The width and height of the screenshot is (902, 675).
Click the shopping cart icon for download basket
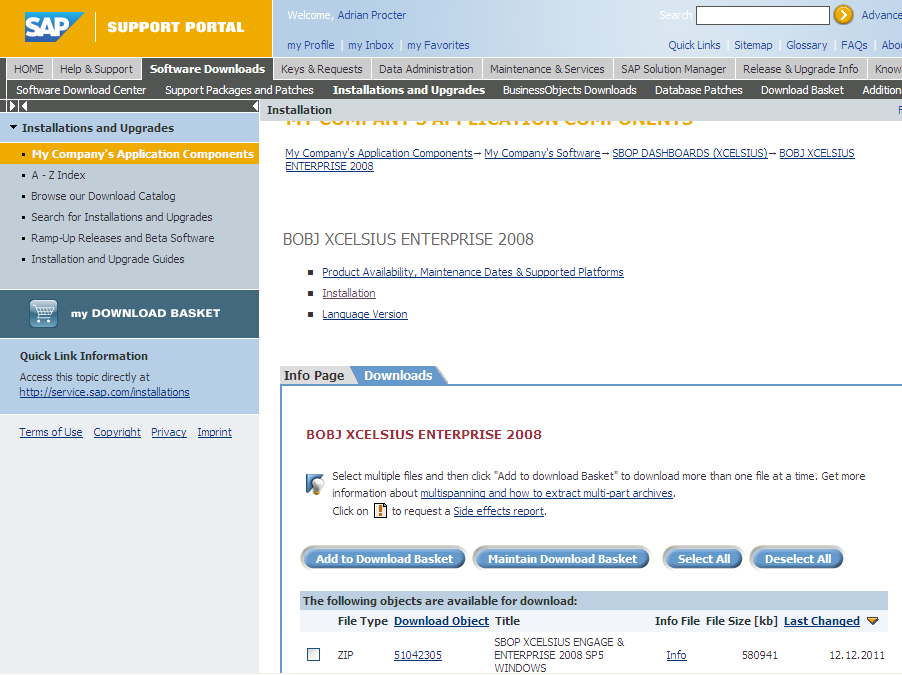tap(44, 314)
